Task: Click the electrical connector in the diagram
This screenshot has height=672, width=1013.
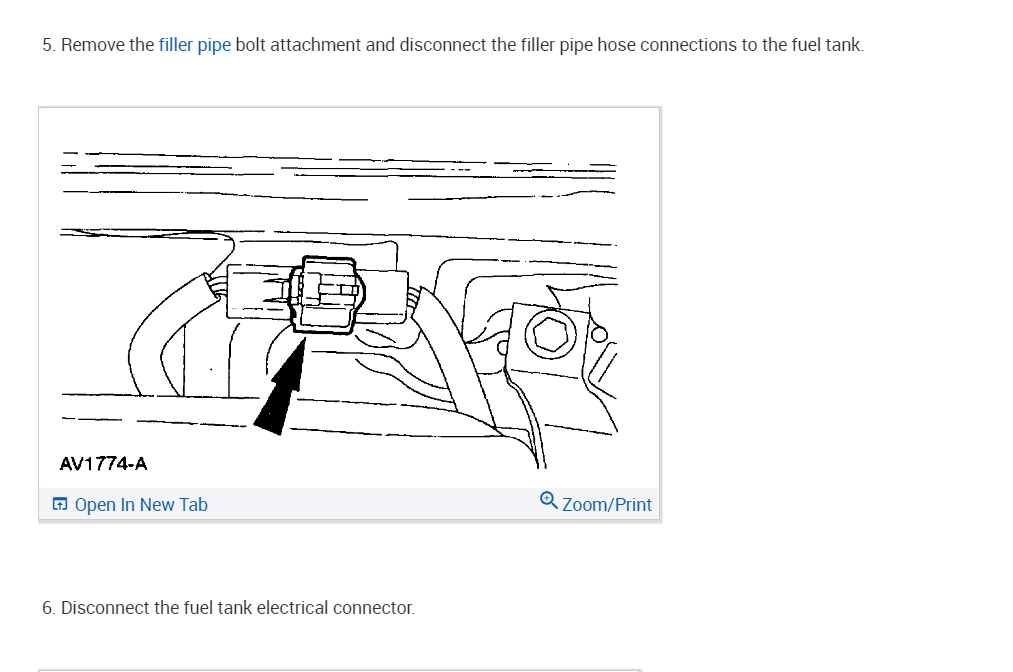Action: click(327, 295)
